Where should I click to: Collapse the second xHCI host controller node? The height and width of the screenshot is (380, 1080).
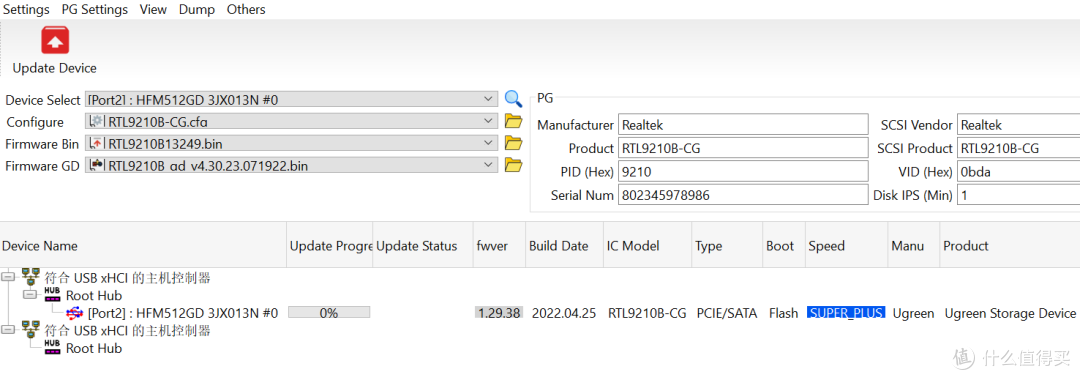pos(8,330)
